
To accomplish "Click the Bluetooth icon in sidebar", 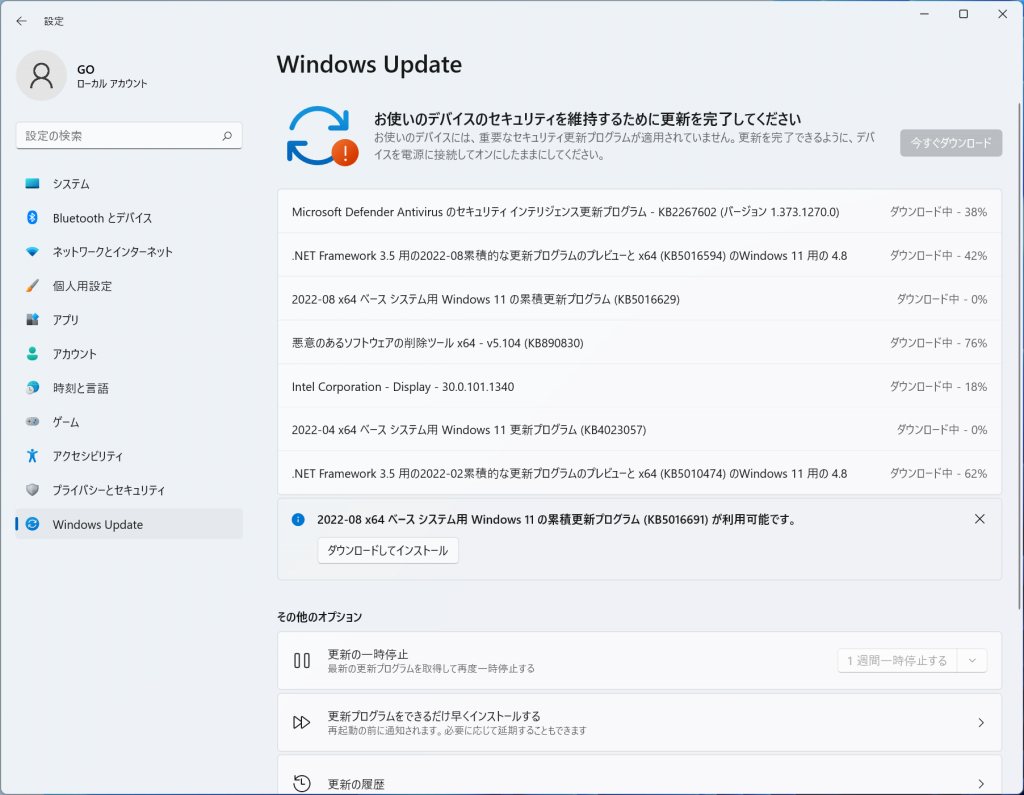I will tap(32, 218).
